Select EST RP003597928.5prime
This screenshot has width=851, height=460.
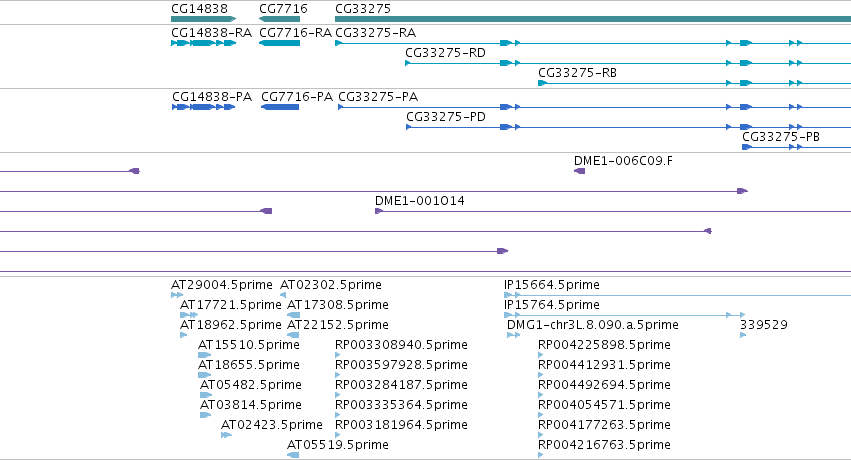(401, 365)
